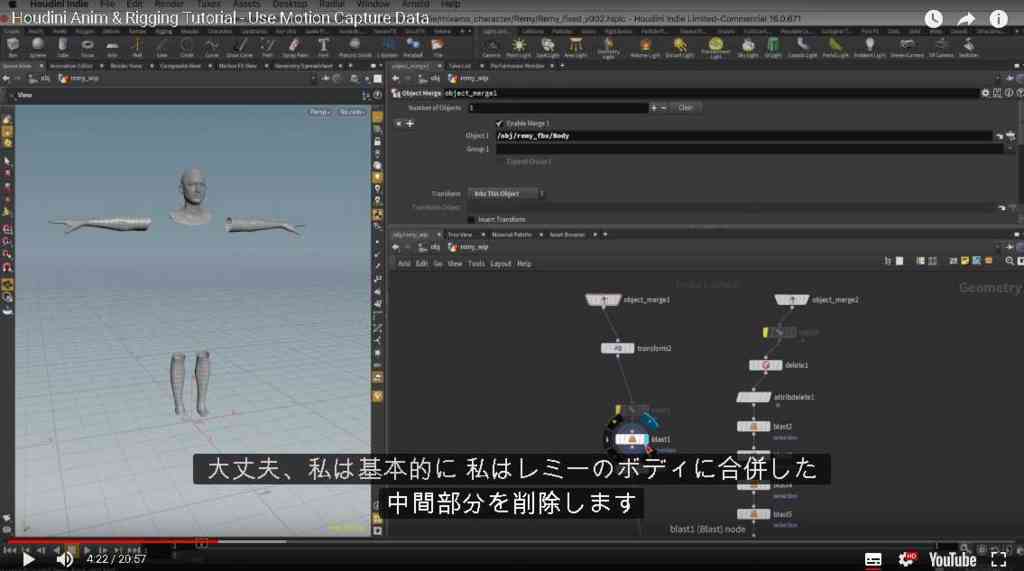Open the File menu
1024x571 pixels.
pyautogui.click(x=108, y=4)
